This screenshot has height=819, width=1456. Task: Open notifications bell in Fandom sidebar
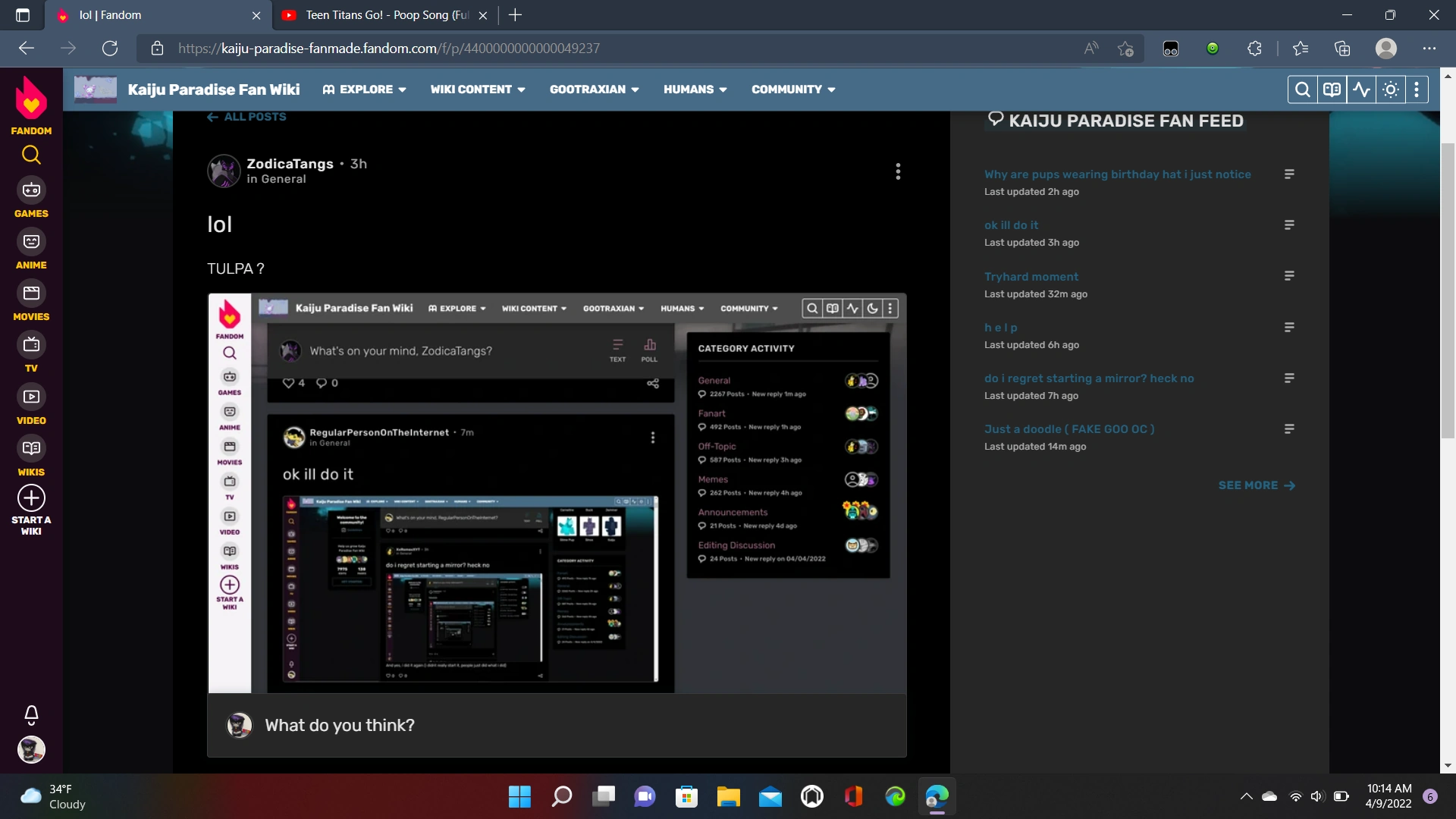coord(31,714)
